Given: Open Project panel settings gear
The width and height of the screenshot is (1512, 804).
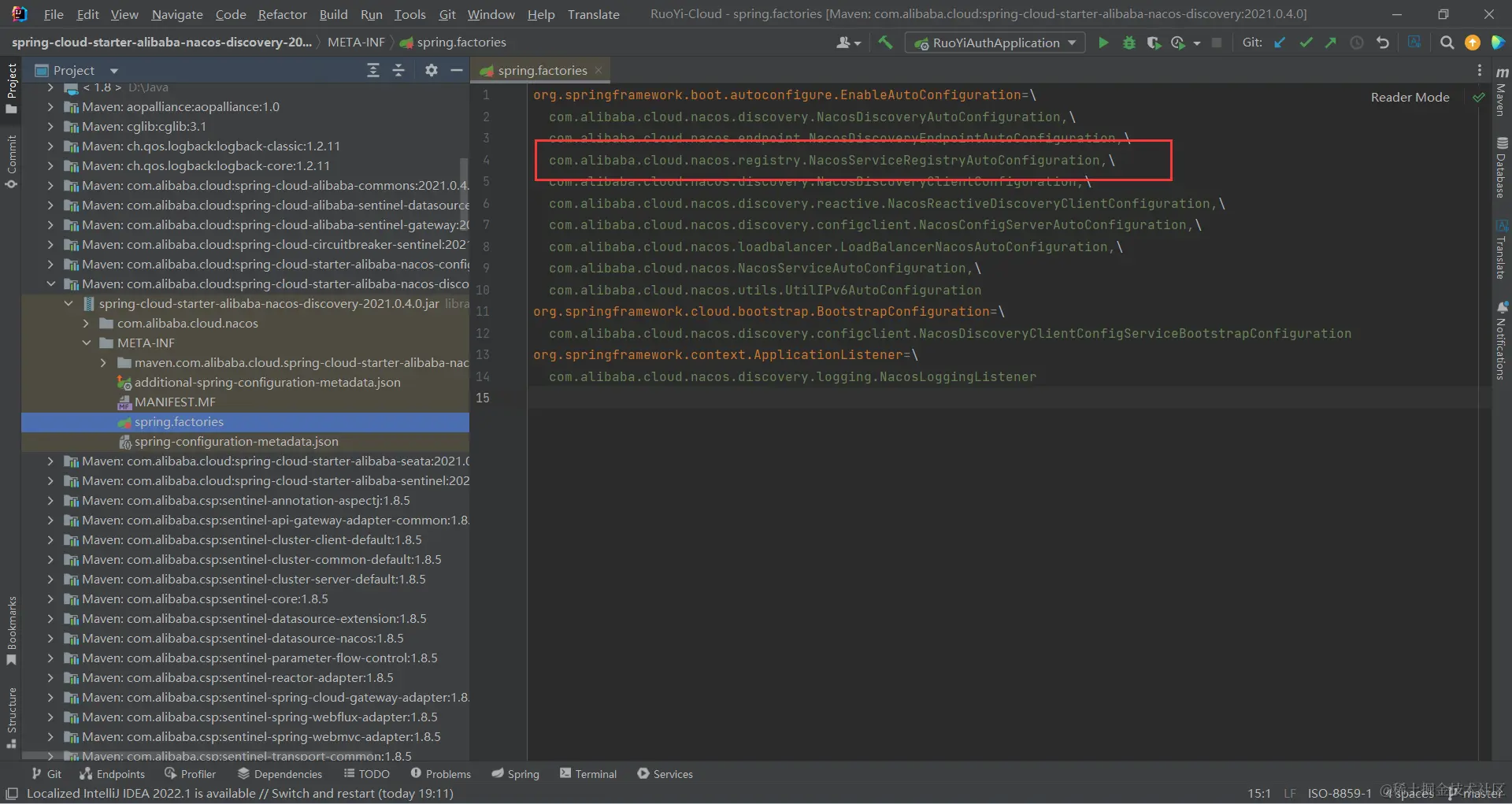Looking at the screenshot, I should 431,71.
